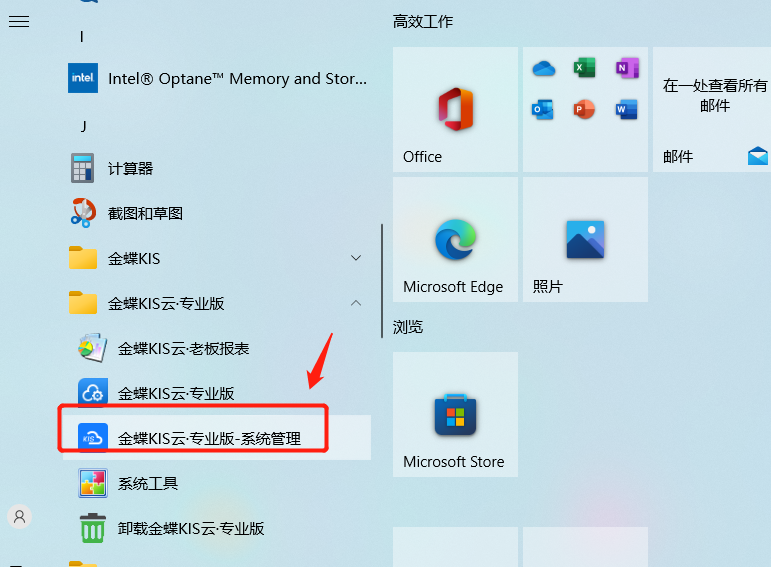The image size is (771, 567).
Task: Open 截图和草图 snipping tool
Action: pyautogui.click(x=217, y=213)
